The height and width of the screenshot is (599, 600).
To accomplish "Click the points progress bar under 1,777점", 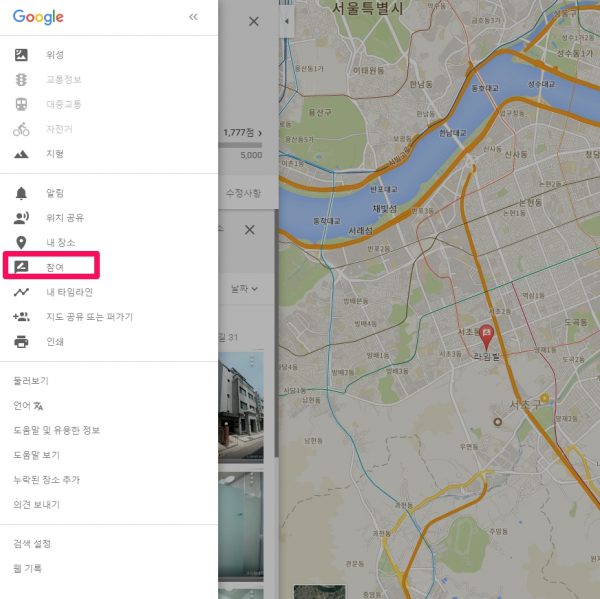I will [x=240, y=145].
